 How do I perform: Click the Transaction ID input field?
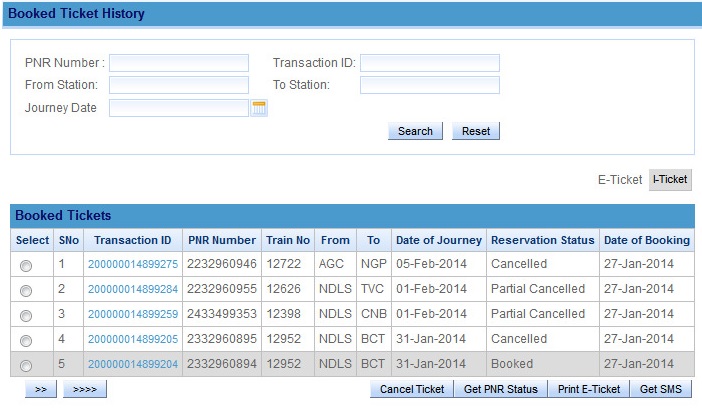(x=429, y=63)
